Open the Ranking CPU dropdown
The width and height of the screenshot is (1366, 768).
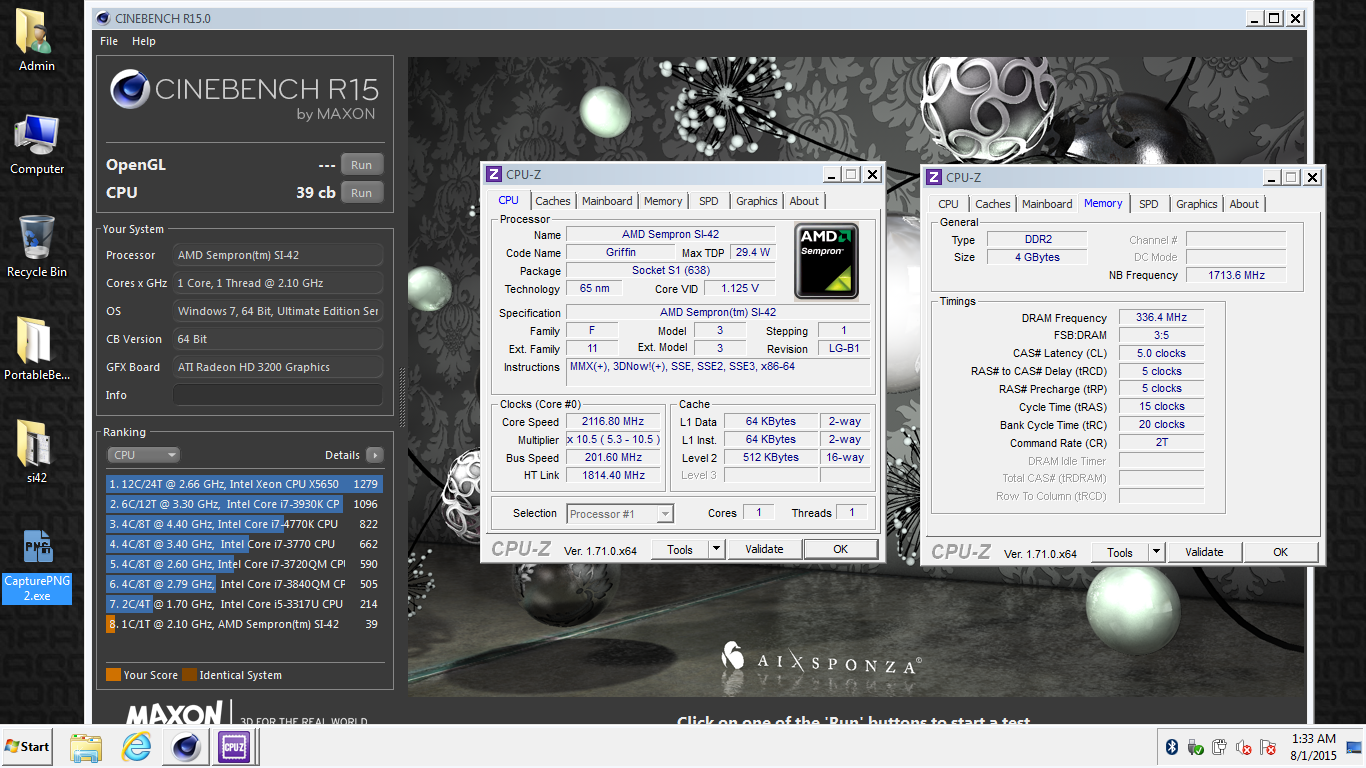pyautogui.click(x=144, y=455)
